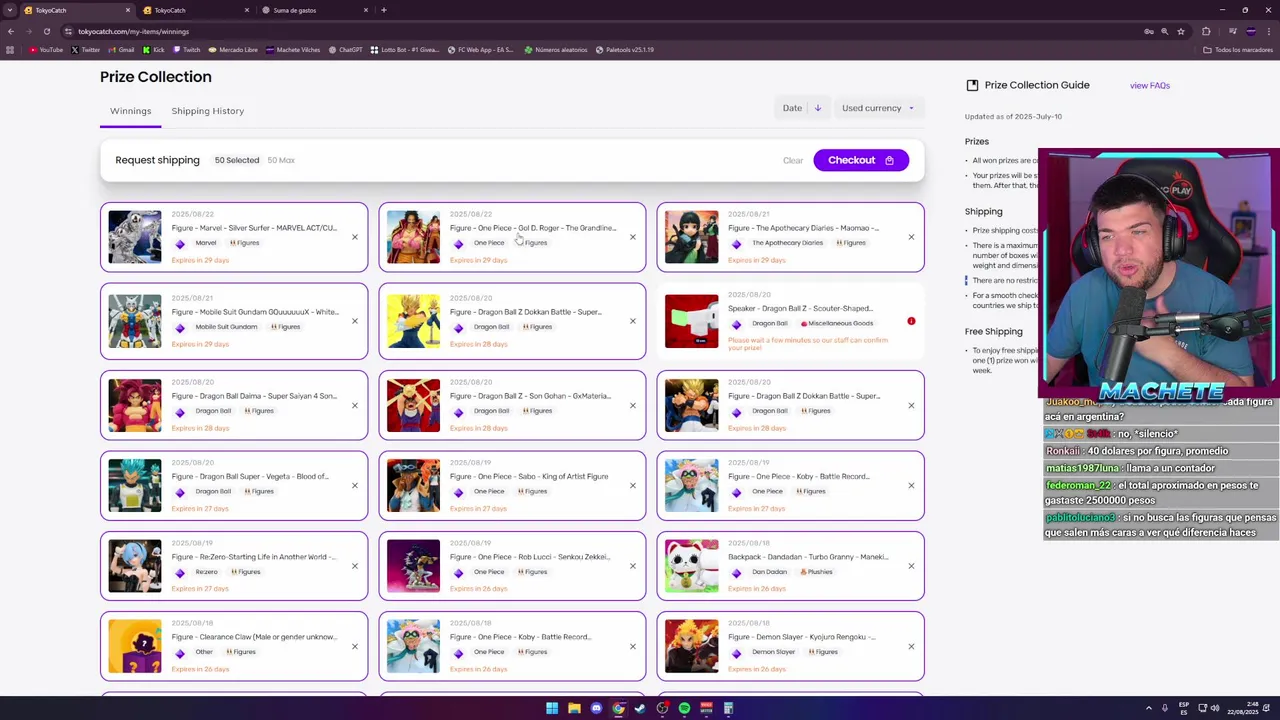Select the Winnings tab
The width and height of the screenshot is (1280, 720).
(130, 111)
